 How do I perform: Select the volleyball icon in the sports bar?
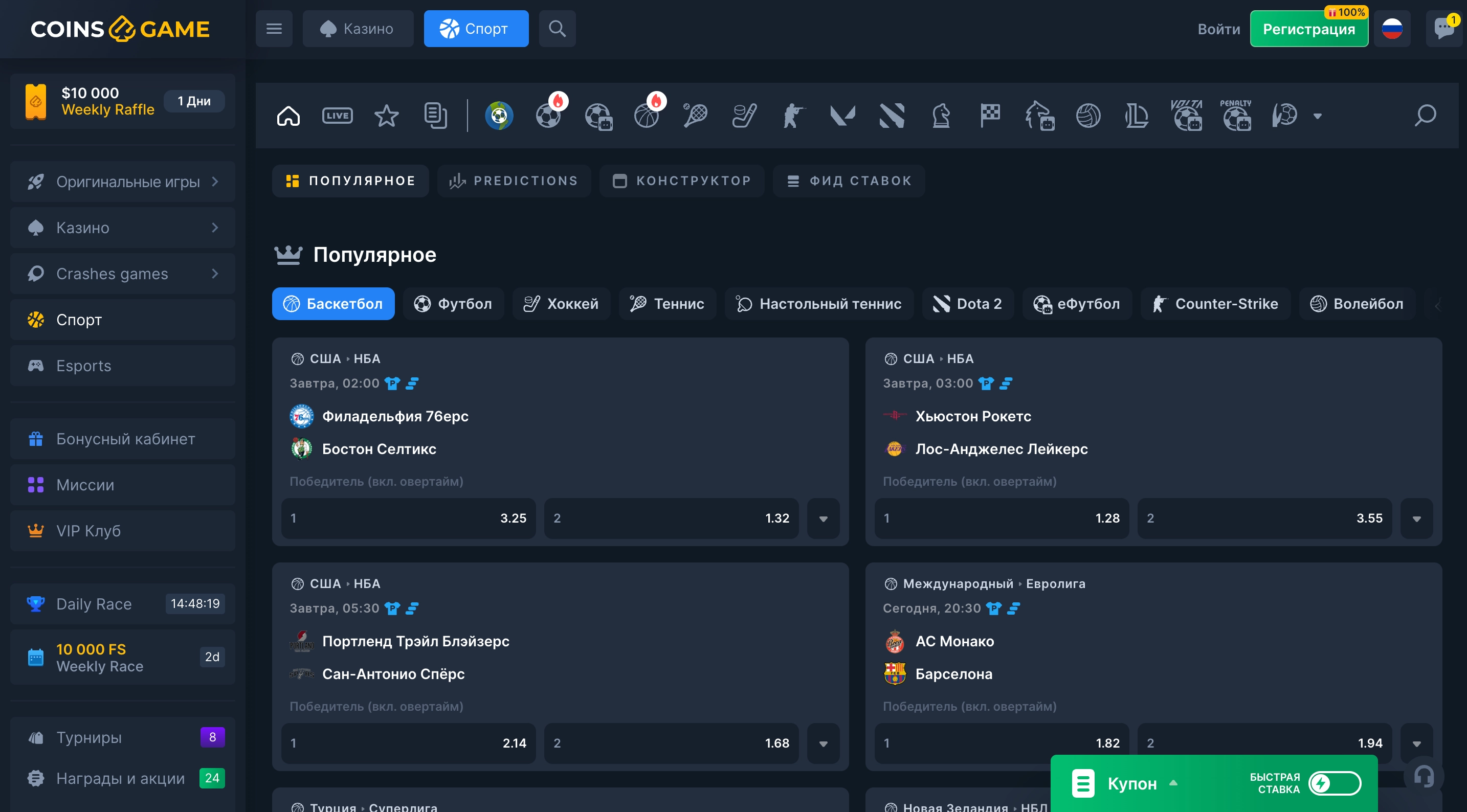coord(1088,116)
